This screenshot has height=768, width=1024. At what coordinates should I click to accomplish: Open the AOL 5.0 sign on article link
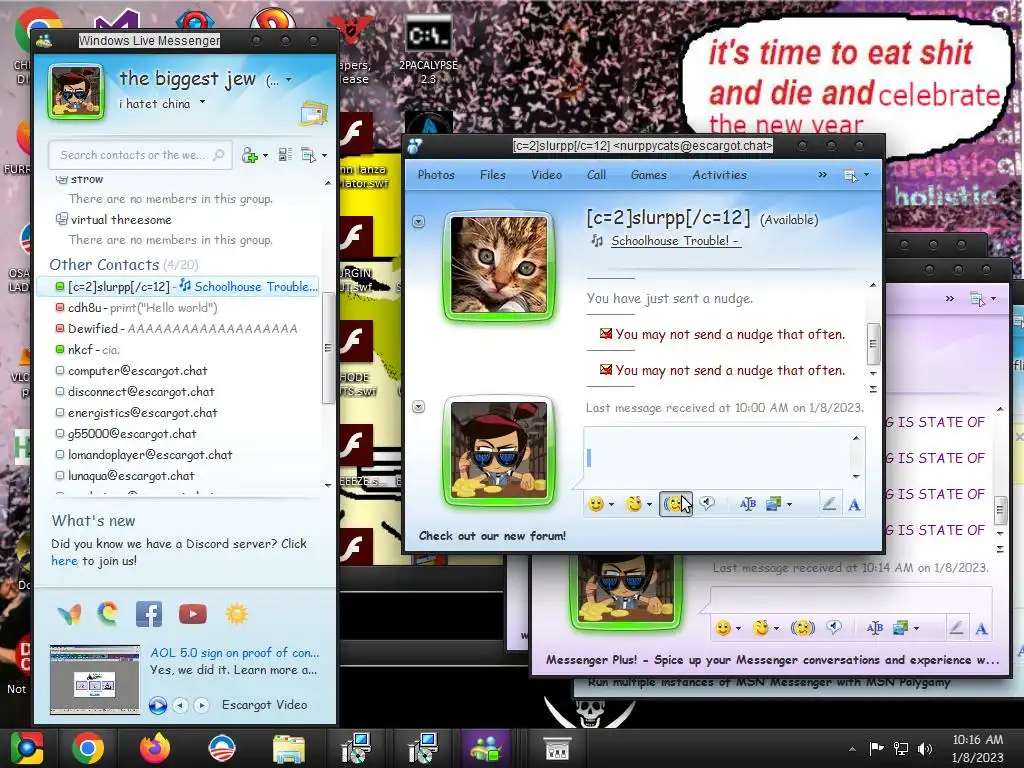point(234,652)
